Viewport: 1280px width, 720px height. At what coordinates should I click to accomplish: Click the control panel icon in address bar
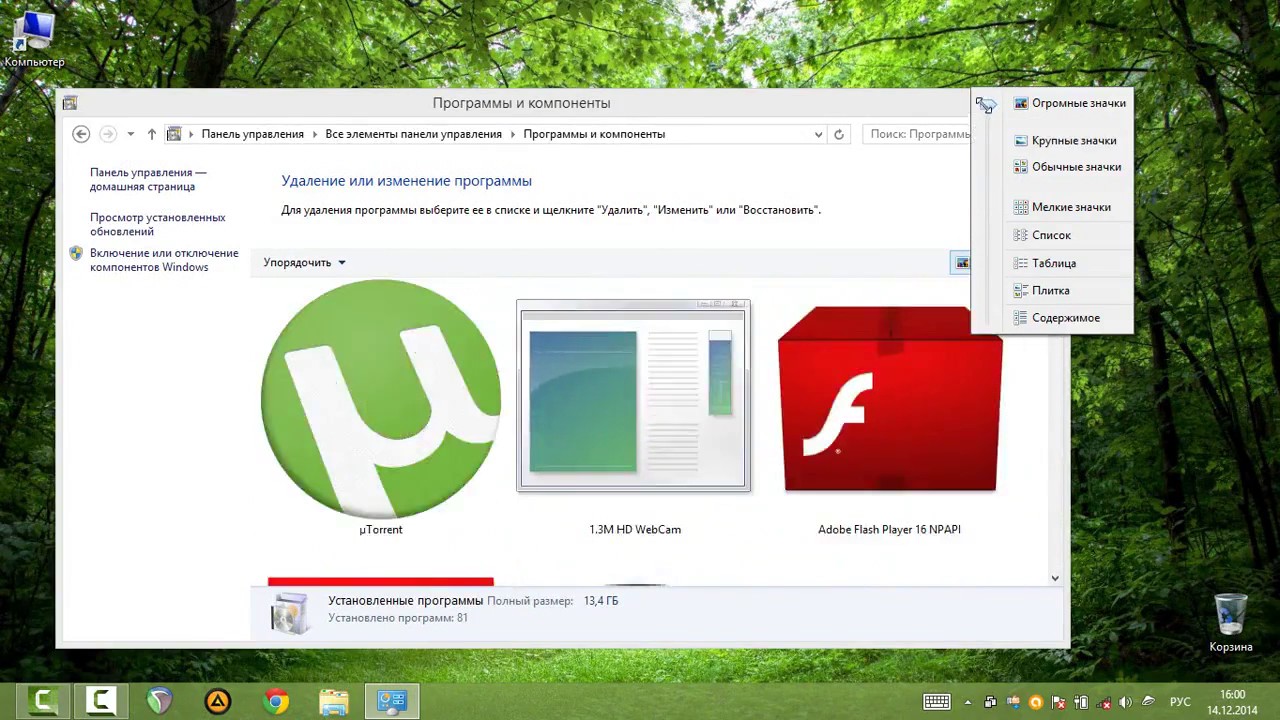pyautogui.click(x=174, y=134)
